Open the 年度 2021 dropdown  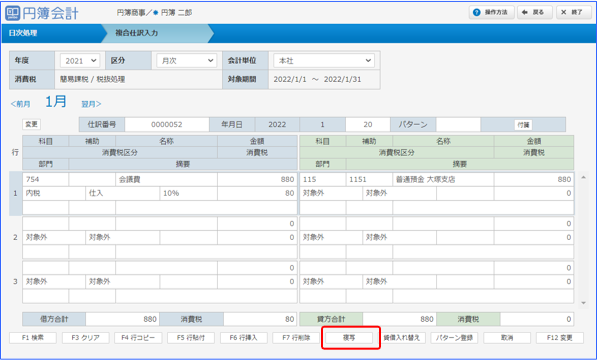tap(80, 61)
